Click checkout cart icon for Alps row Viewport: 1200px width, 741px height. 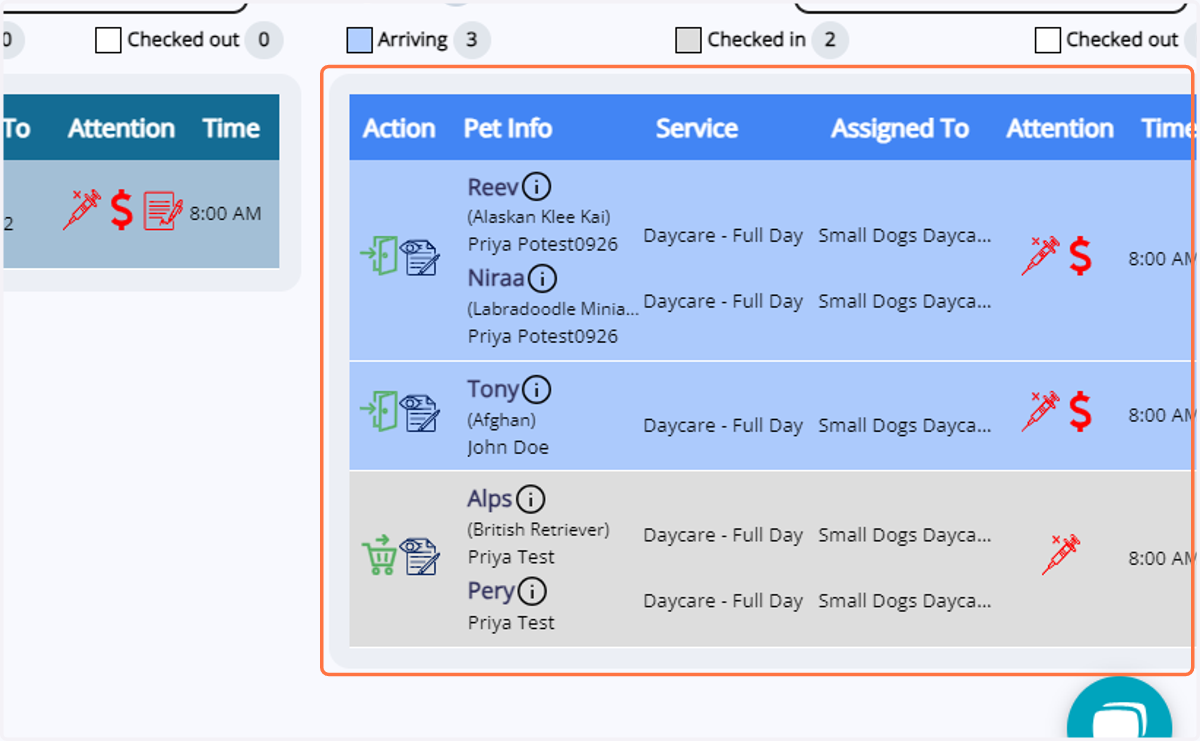coord(379,555)
